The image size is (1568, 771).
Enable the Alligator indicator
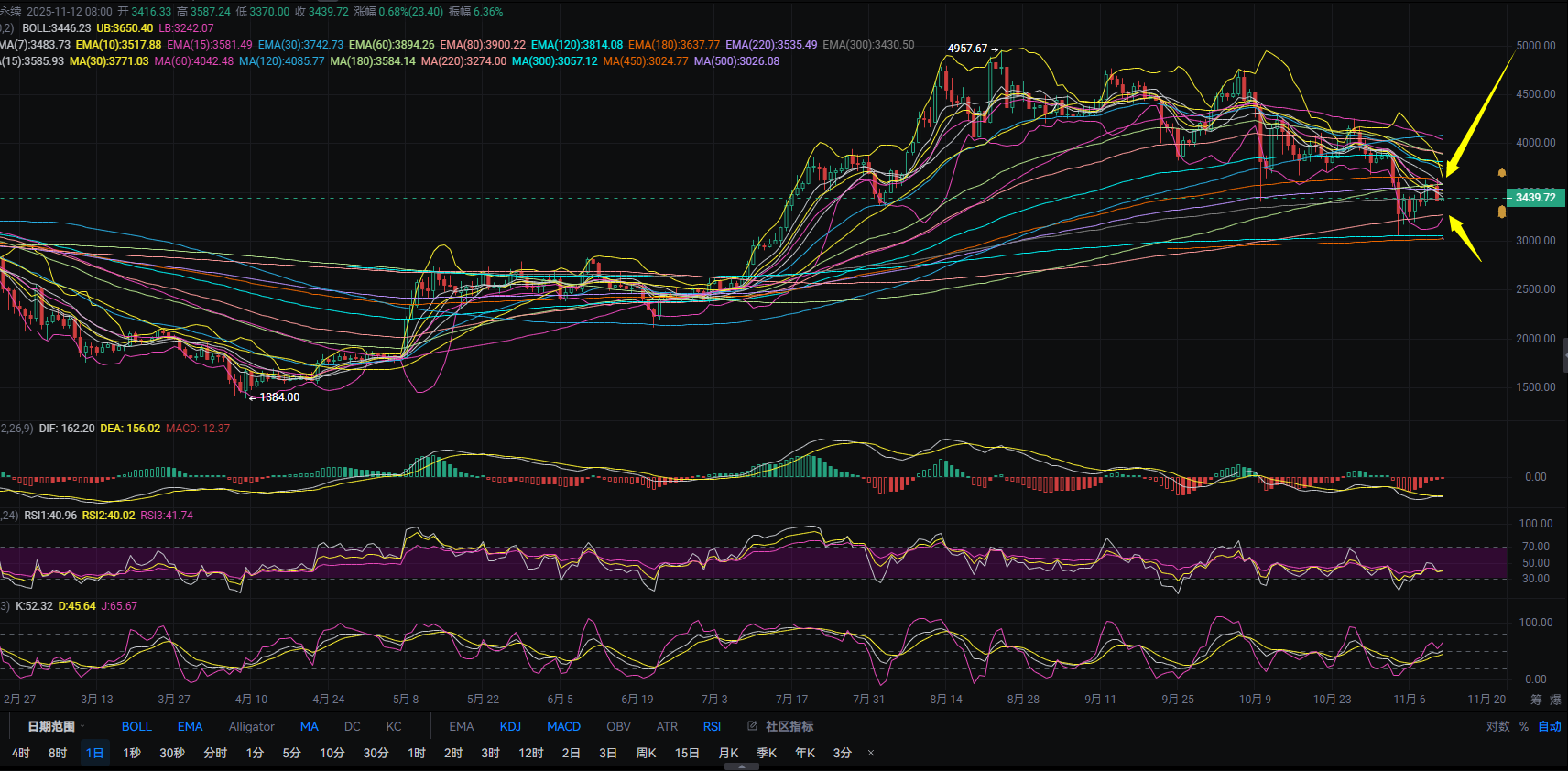(x=251, y=726)
